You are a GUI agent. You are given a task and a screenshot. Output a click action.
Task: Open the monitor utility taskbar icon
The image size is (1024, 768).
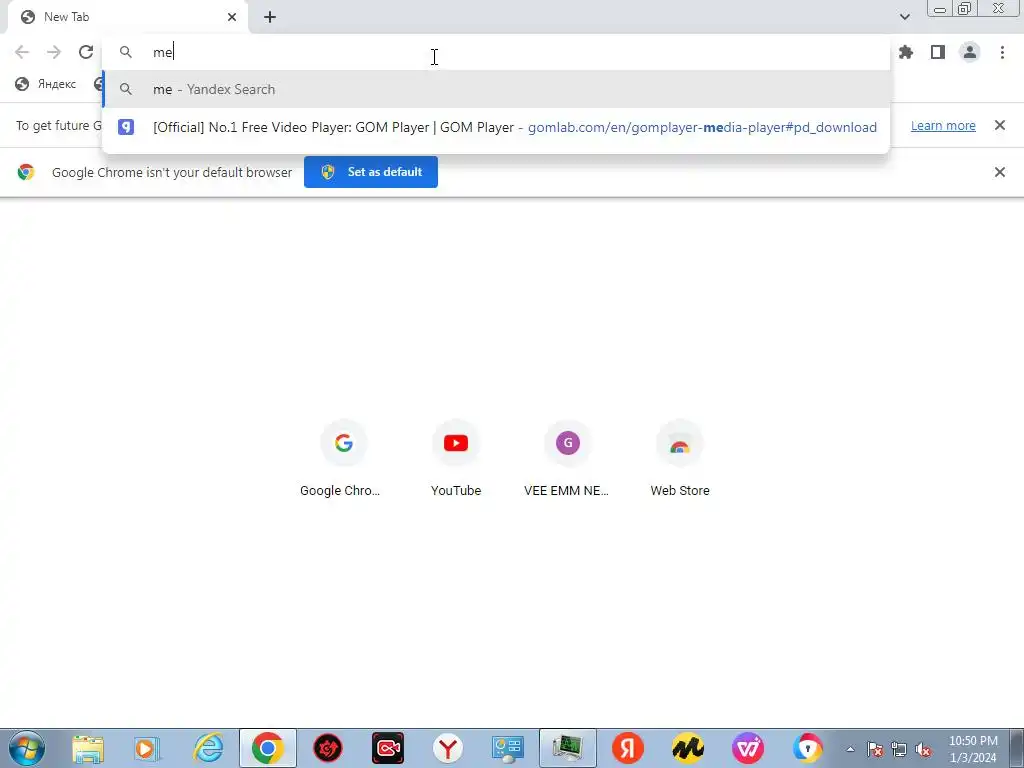click(x=568, y=748)
